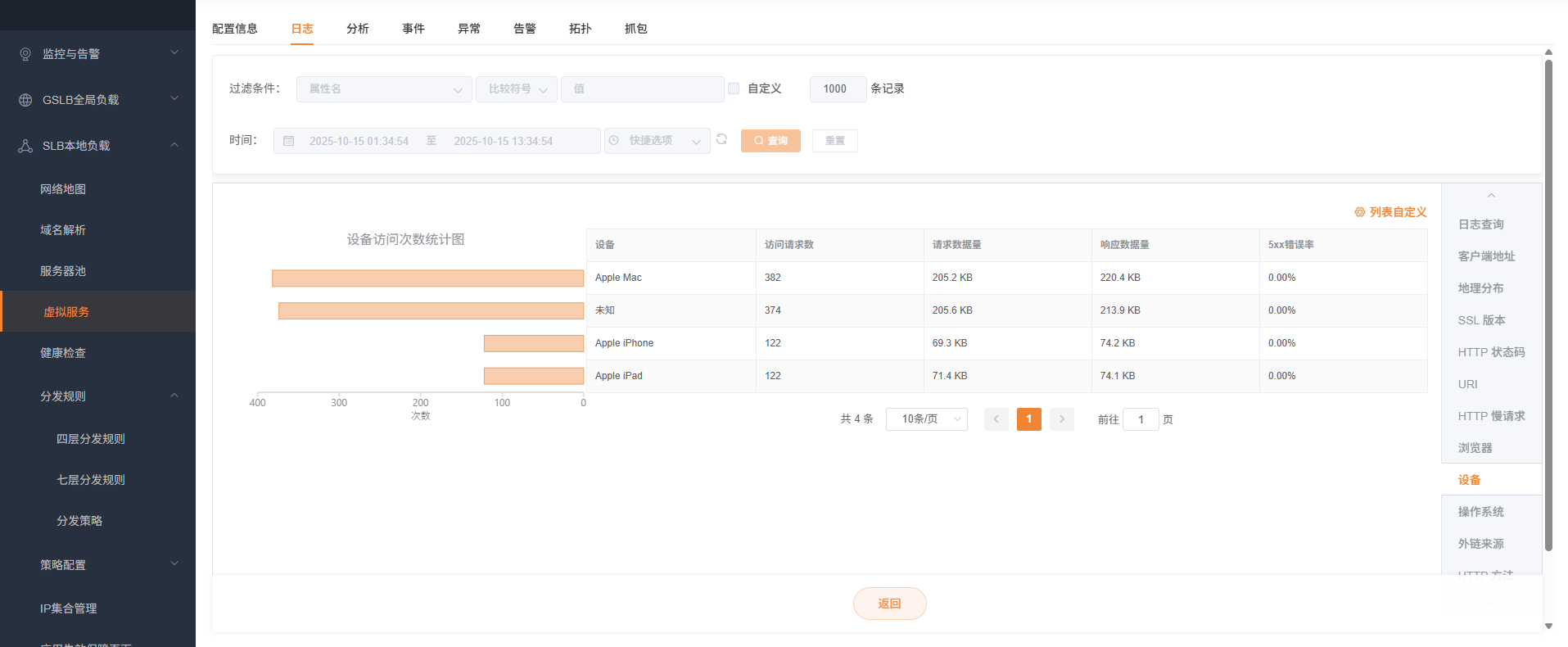Image resolution: width=1568 pixels, height=647 pixels.
Task: Click the 监控与告警 sidebar icon
Action: (25, 54)
